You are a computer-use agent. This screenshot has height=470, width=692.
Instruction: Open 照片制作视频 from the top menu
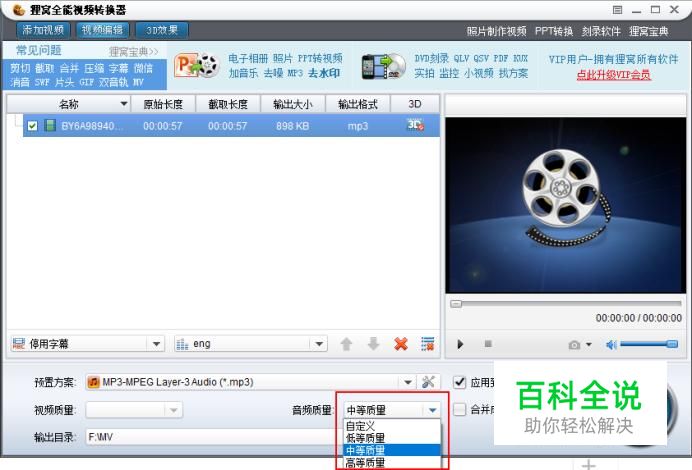click(x=496, y=31)
